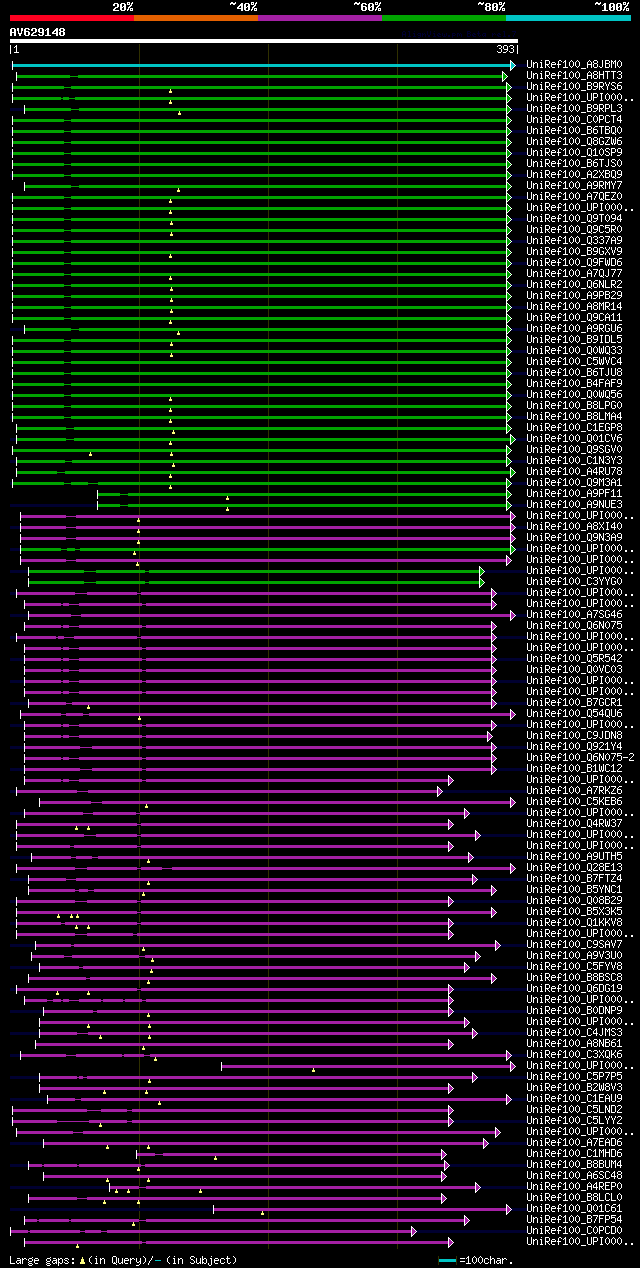The width and height of the screenshot is (640, 1268).
Task: Click the text UniRef100_C3YYG0
Action: pos(575,582)
